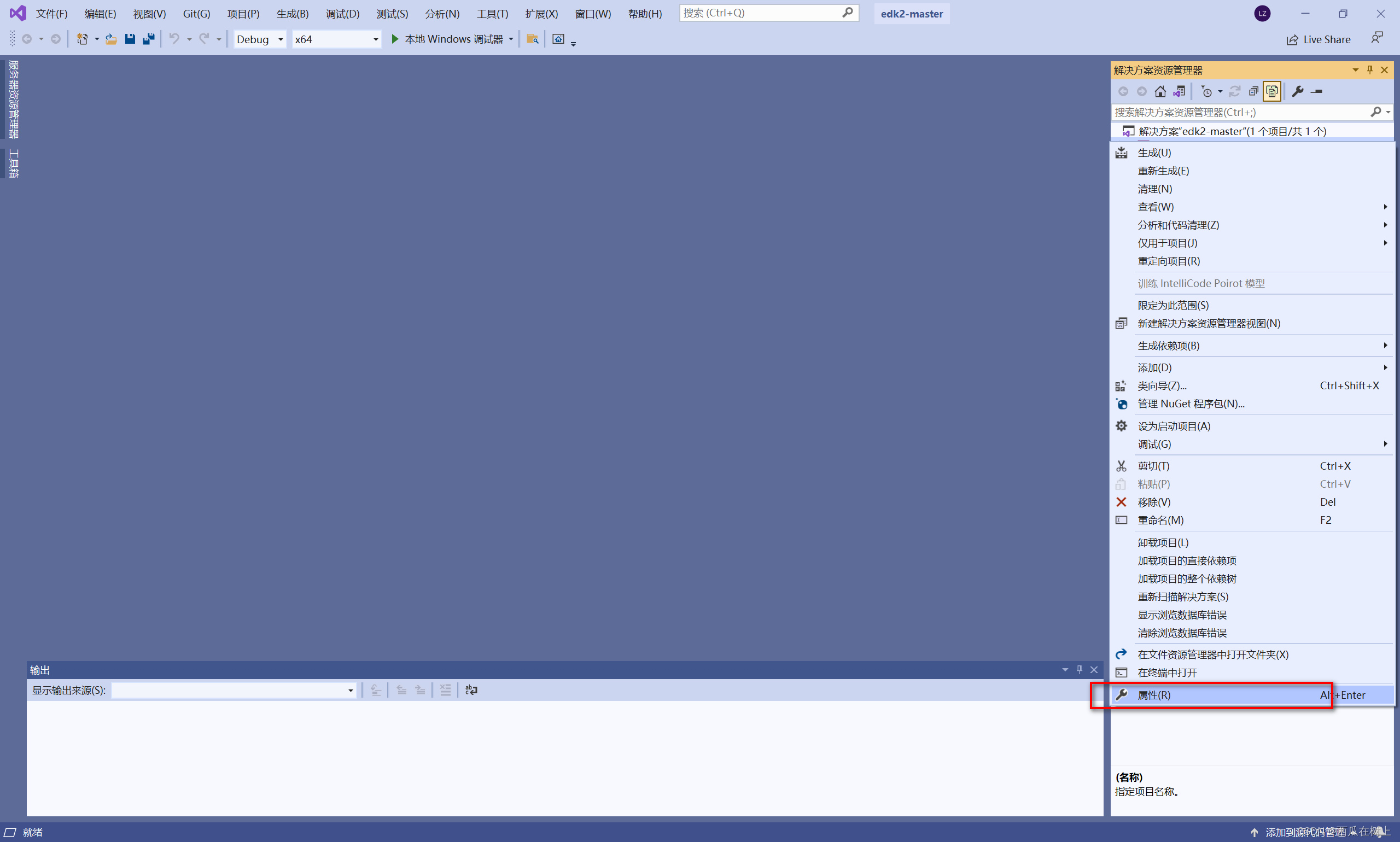
Task: Choose 重新生成(E) from context menu
Action: point(1251,171)
